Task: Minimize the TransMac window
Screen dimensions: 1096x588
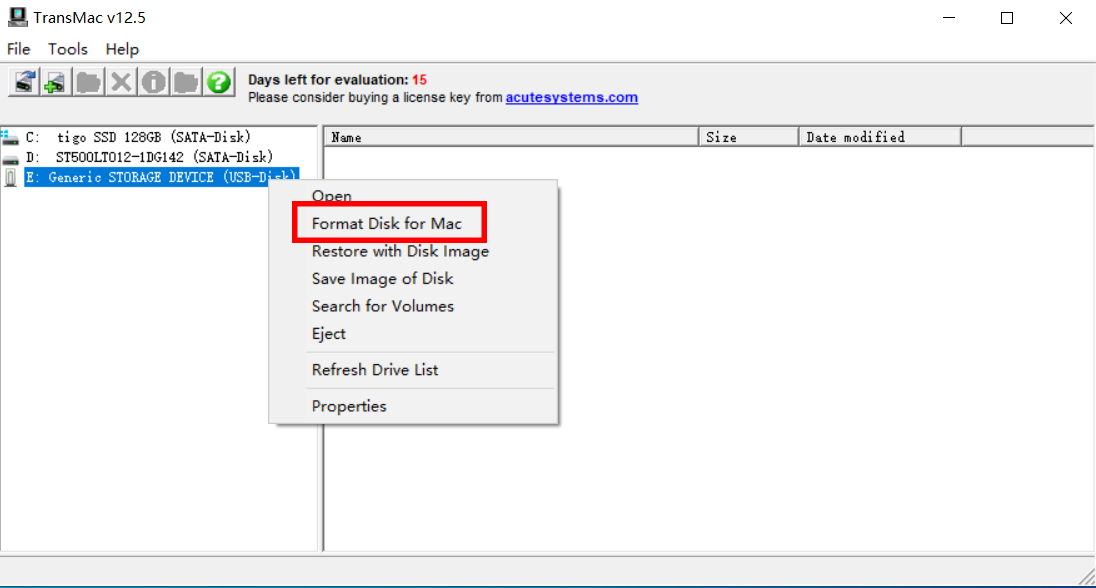Action: [x=949, y=17]
